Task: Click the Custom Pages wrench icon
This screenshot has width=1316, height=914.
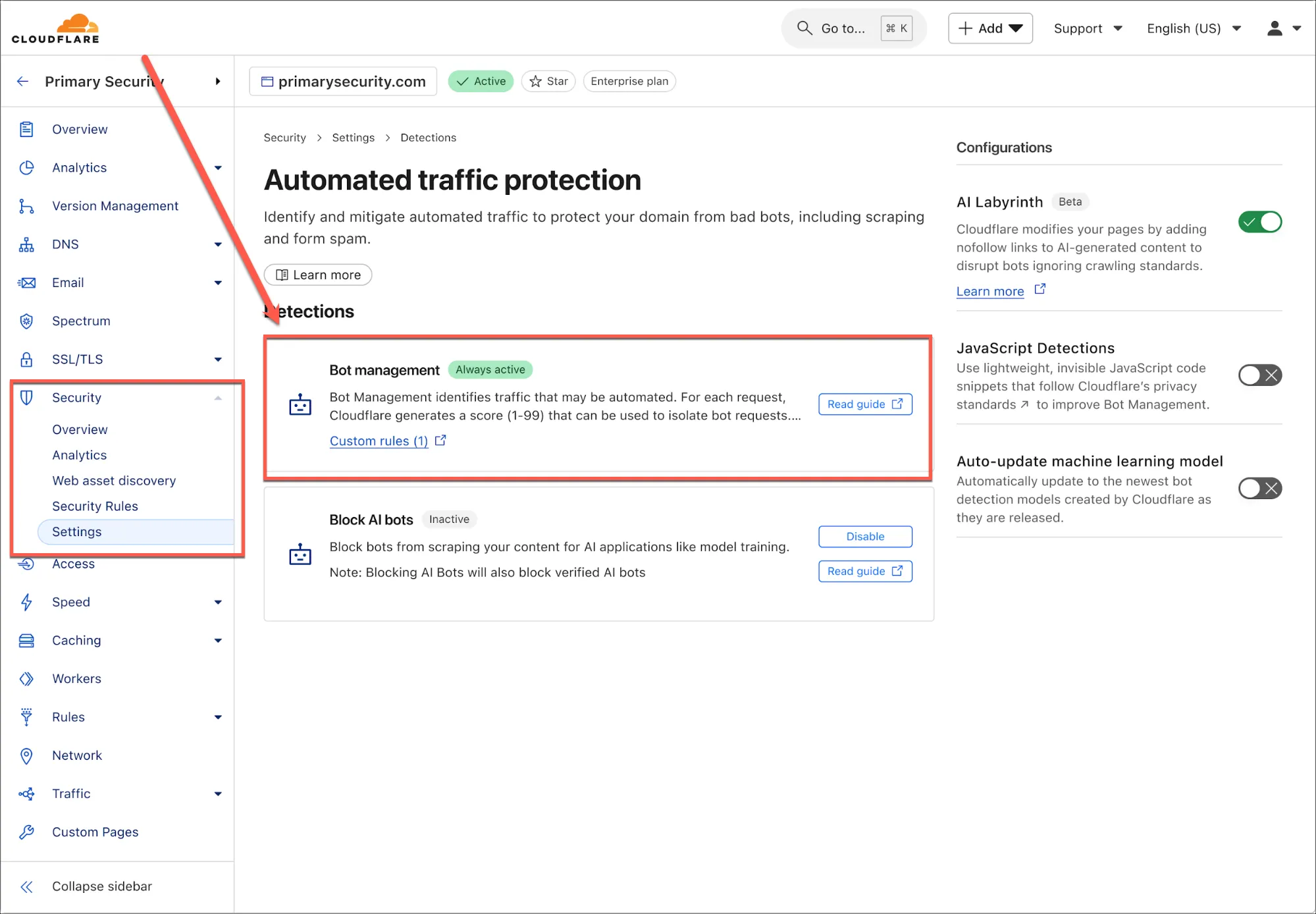Action: [26, 832]
